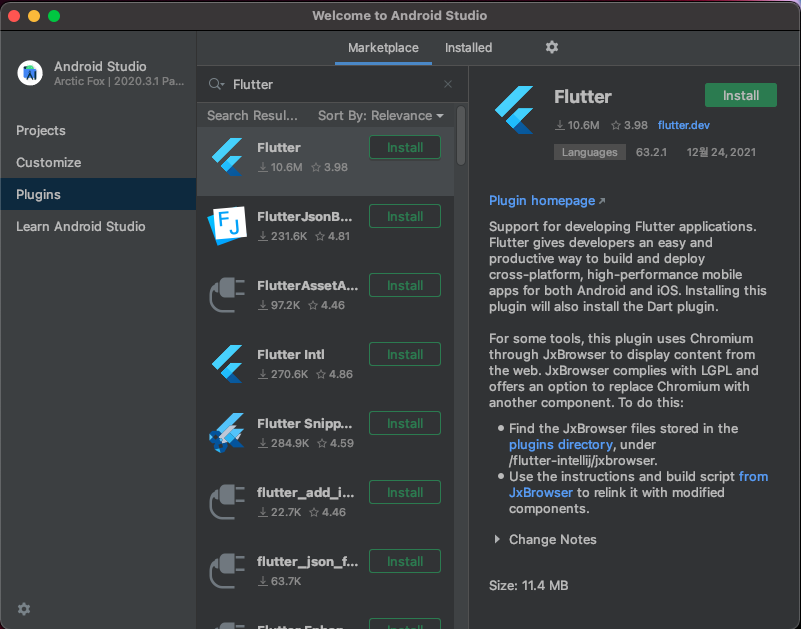
Task: Install the flutter_add_i... plugin
Action: point(405,493)
